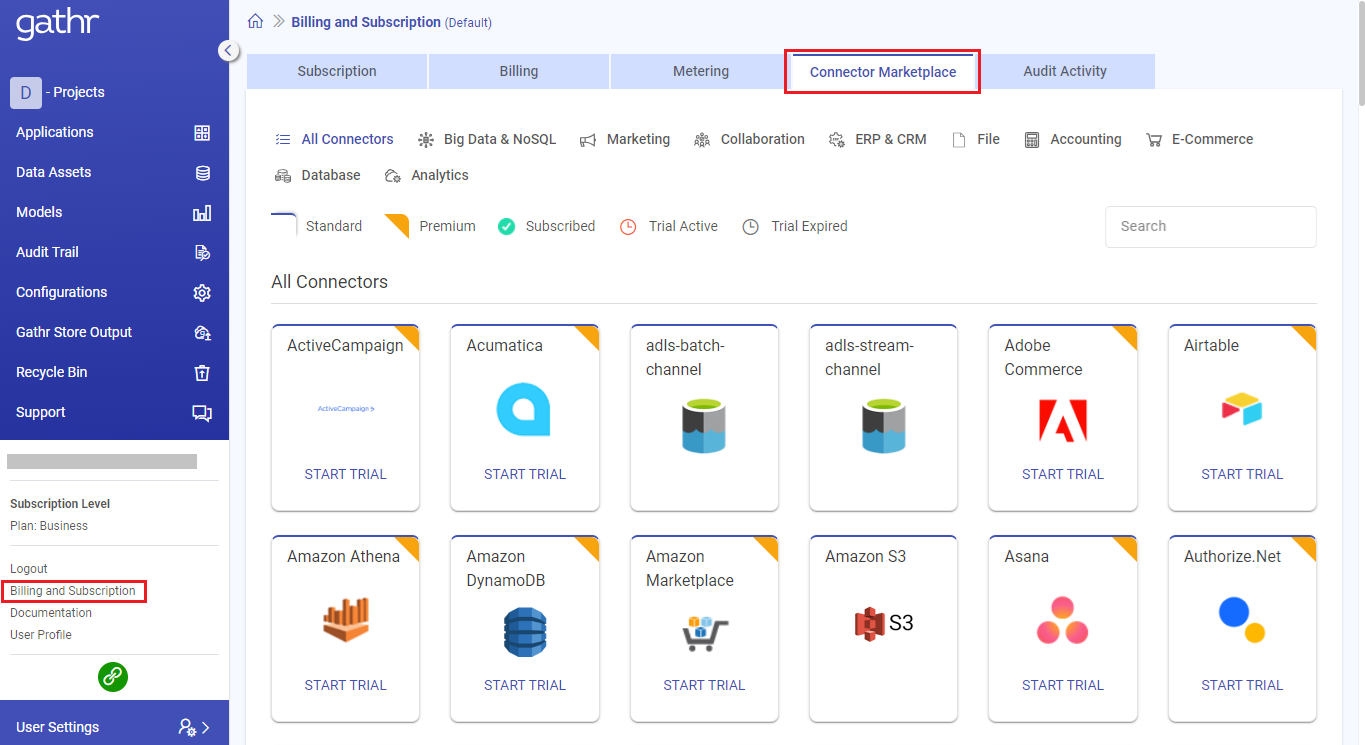This screenshot has height=745, width=1365.
Task: Select the Connector Marketplace tab
Action: point(883,72)
